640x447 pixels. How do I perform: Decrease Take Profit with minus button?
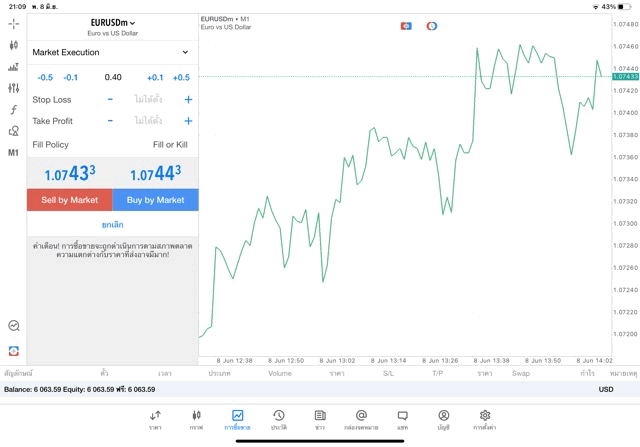[110, 121]
